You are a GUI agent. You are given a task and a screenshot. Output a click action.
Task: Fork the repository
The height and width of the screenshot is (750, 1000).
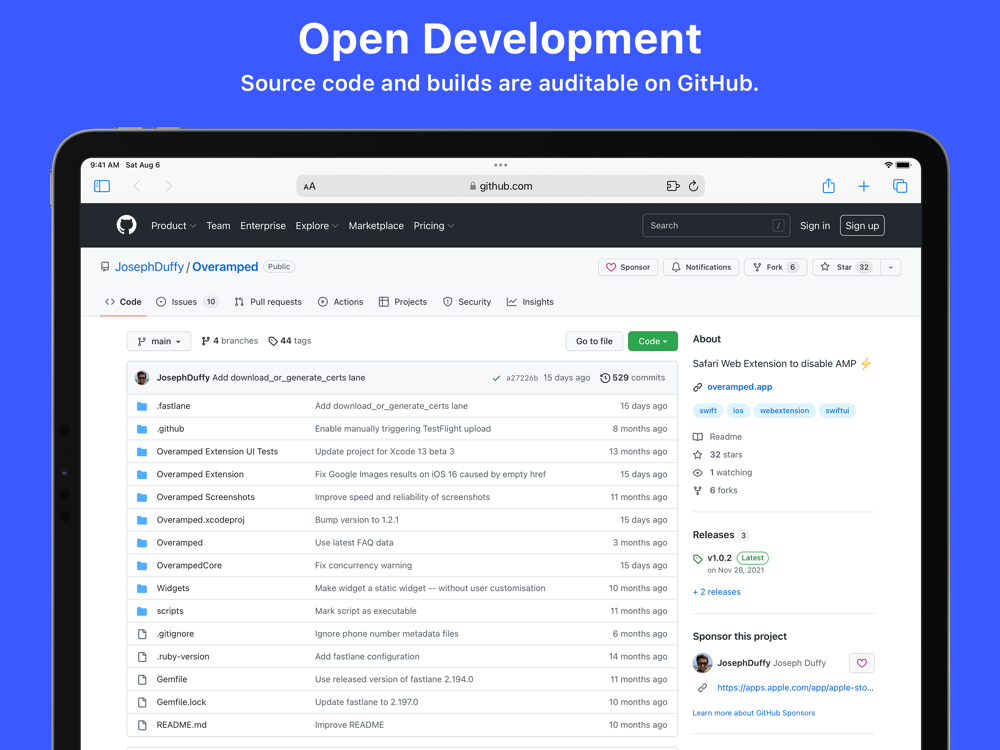tap(775, 267)
